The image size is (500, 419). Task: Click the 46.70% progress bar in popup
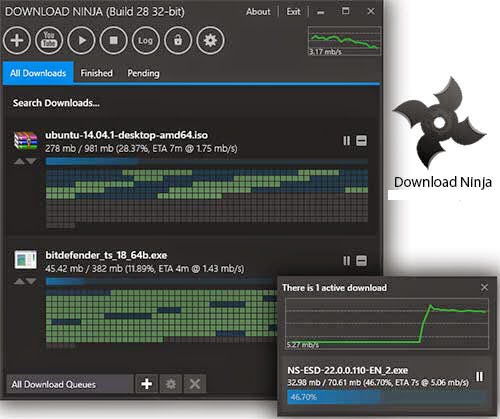point(387,397)
